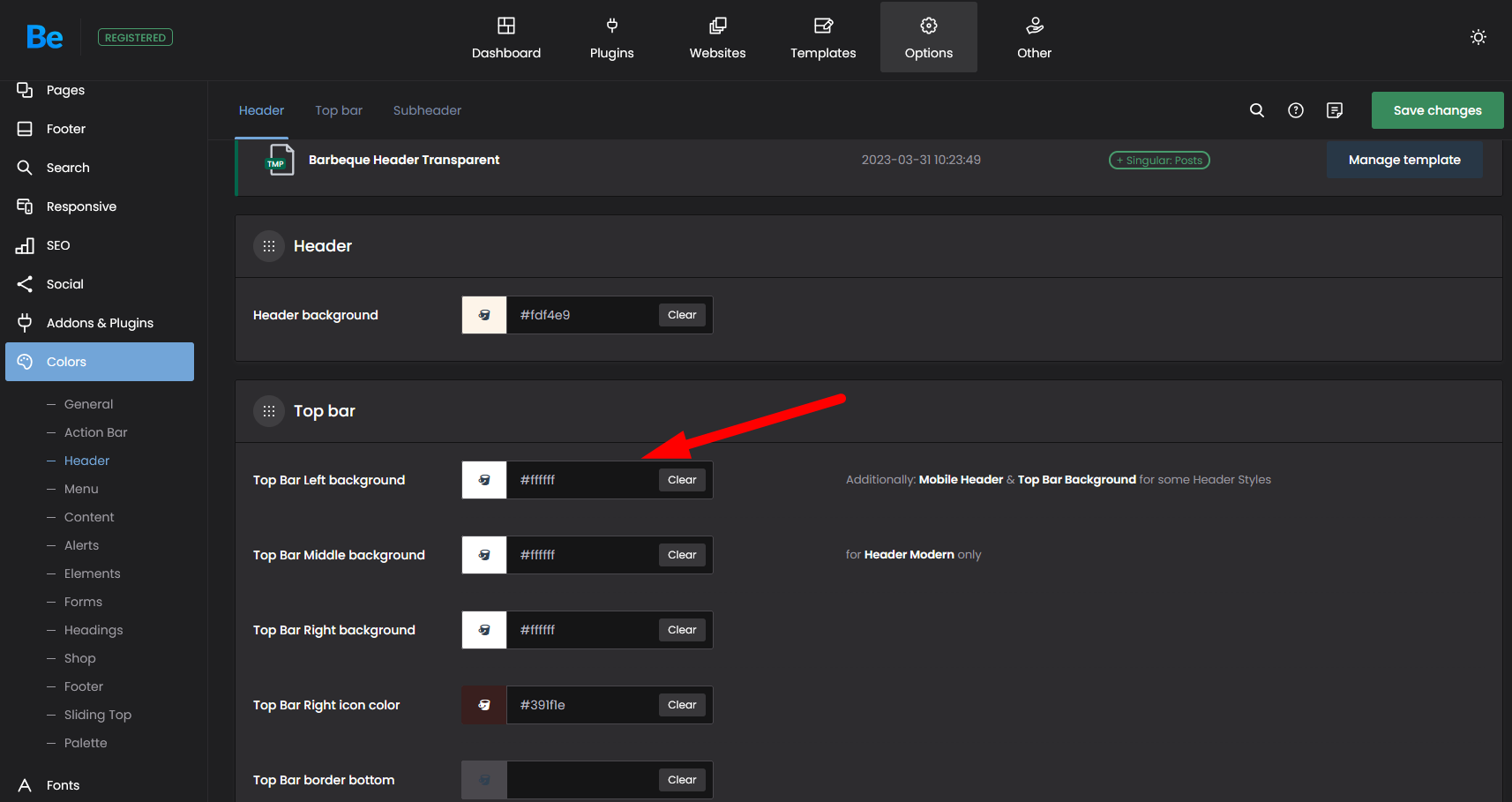
Task: Open the Headings colors submenu
Action: (94, 630)
